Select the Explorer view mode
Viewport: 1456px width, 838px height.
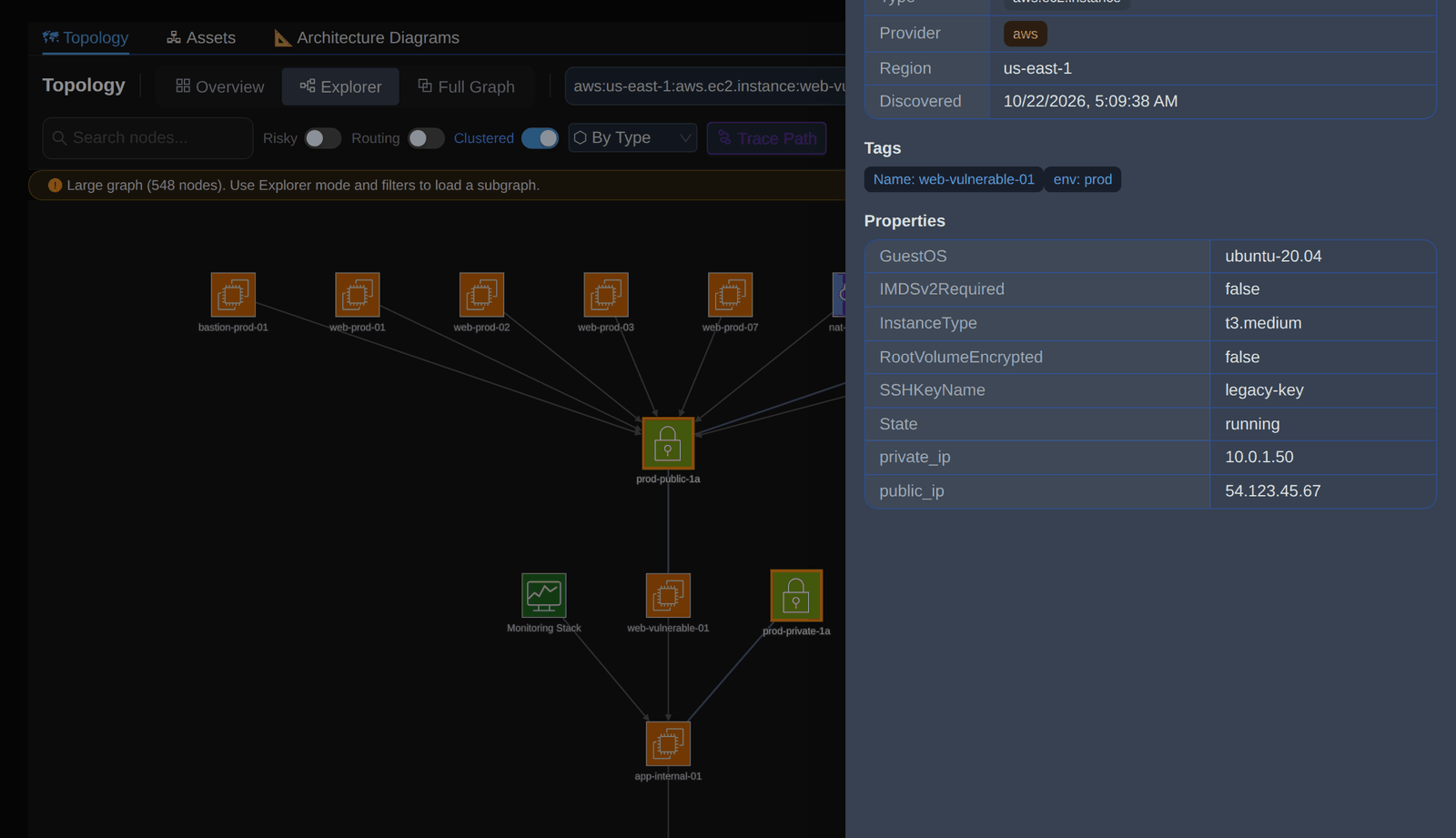(x=340, y=86)
